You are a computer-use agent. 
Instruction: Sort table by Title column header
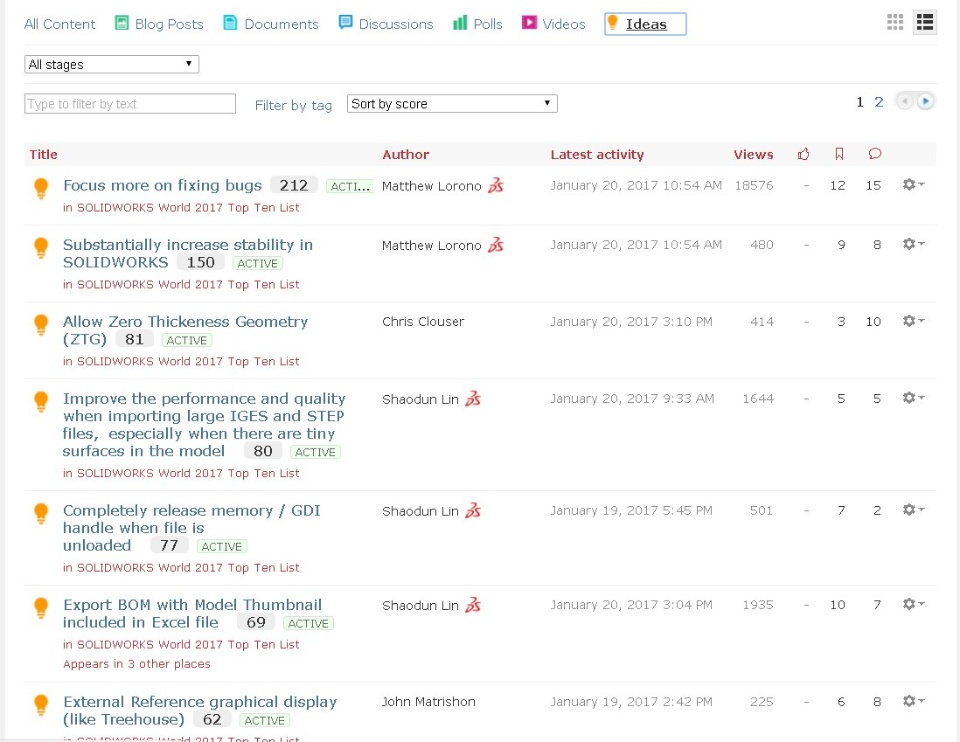pos(43,154)
